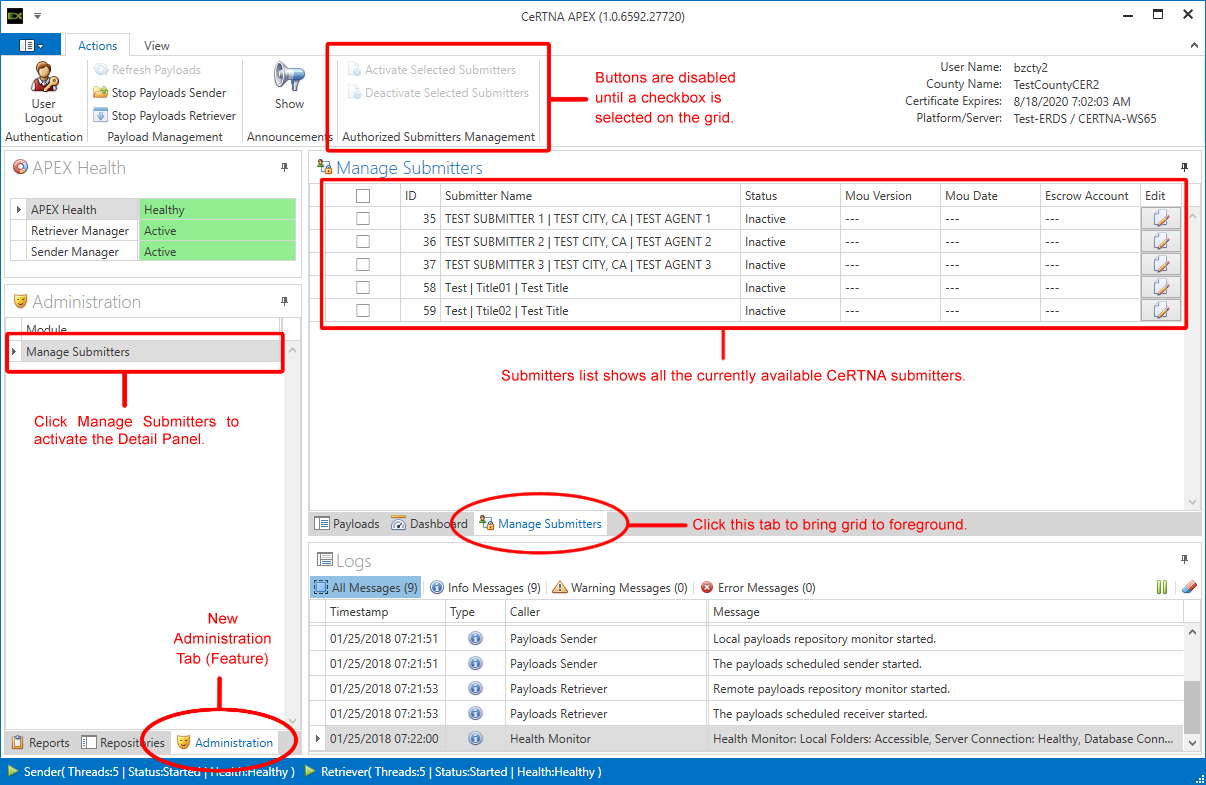Select Manage Submitters module in Administration
Screen dimensions: 1206x785
(78, 352)
